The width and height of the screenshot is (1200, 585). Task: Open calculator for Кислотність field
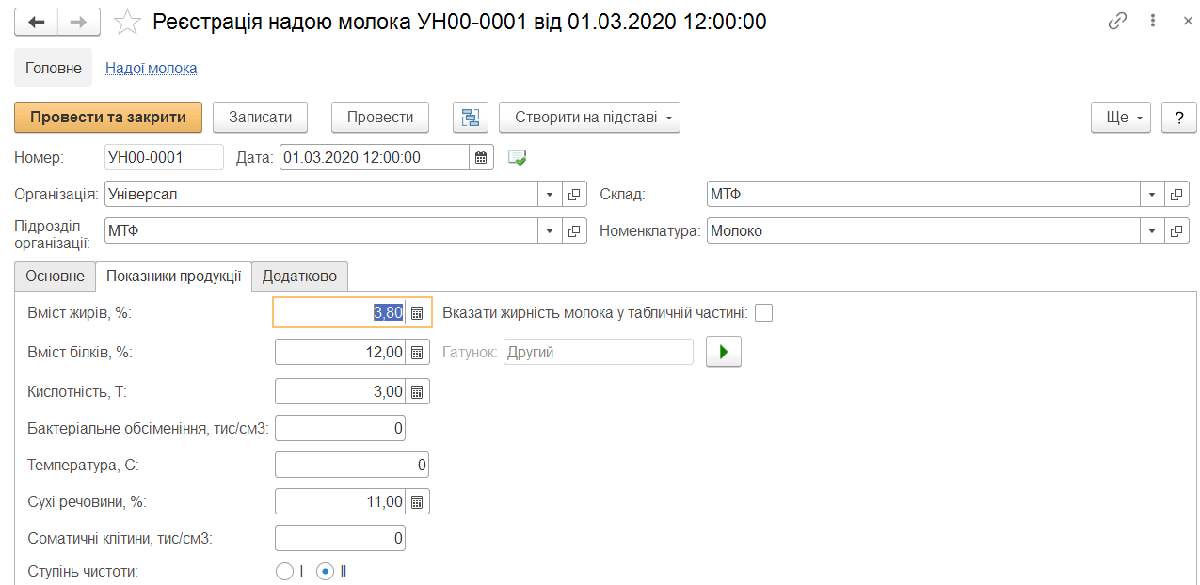tap(418, 391)
